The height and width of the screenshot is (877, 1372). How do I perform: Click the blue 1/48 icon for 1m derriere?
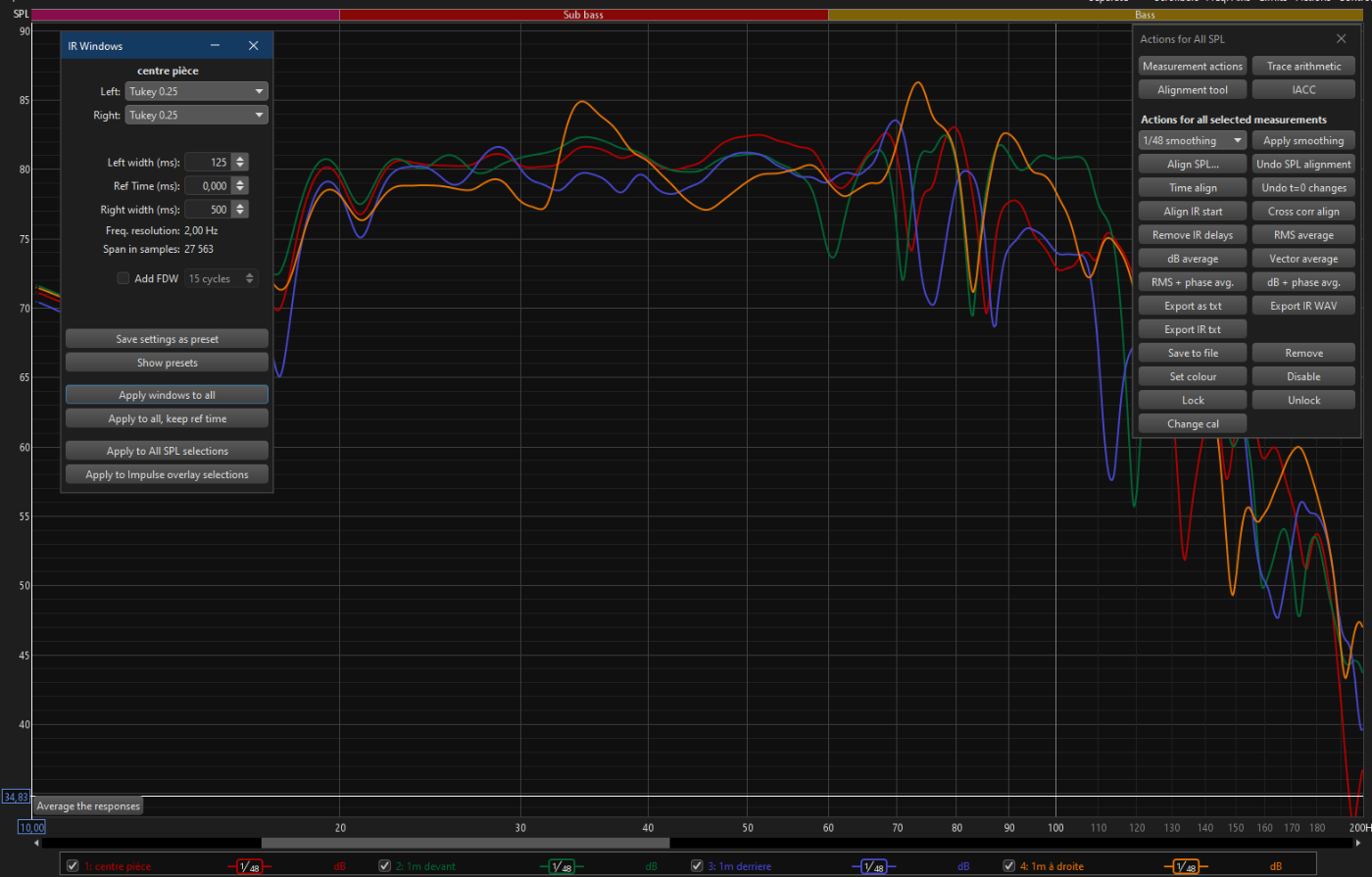point(872,866)
